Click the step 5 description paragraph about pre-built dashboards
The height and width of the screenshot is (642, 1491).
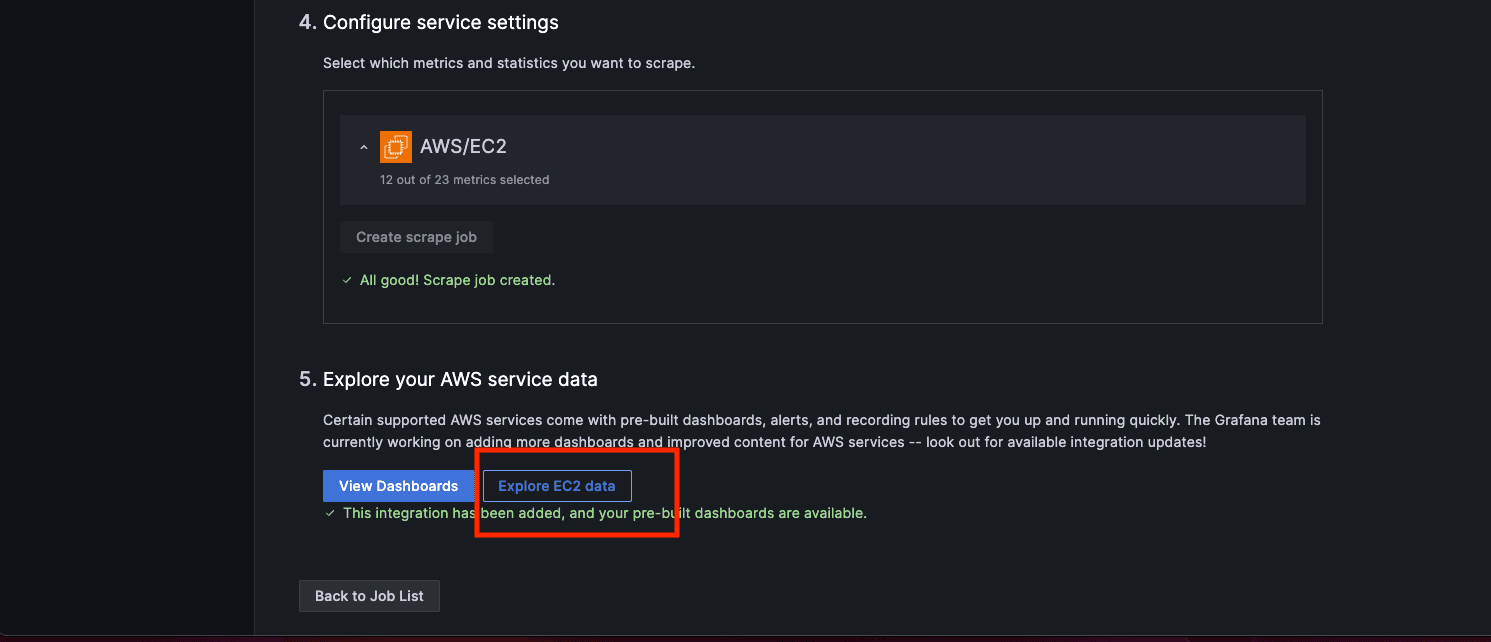(820, 430)
